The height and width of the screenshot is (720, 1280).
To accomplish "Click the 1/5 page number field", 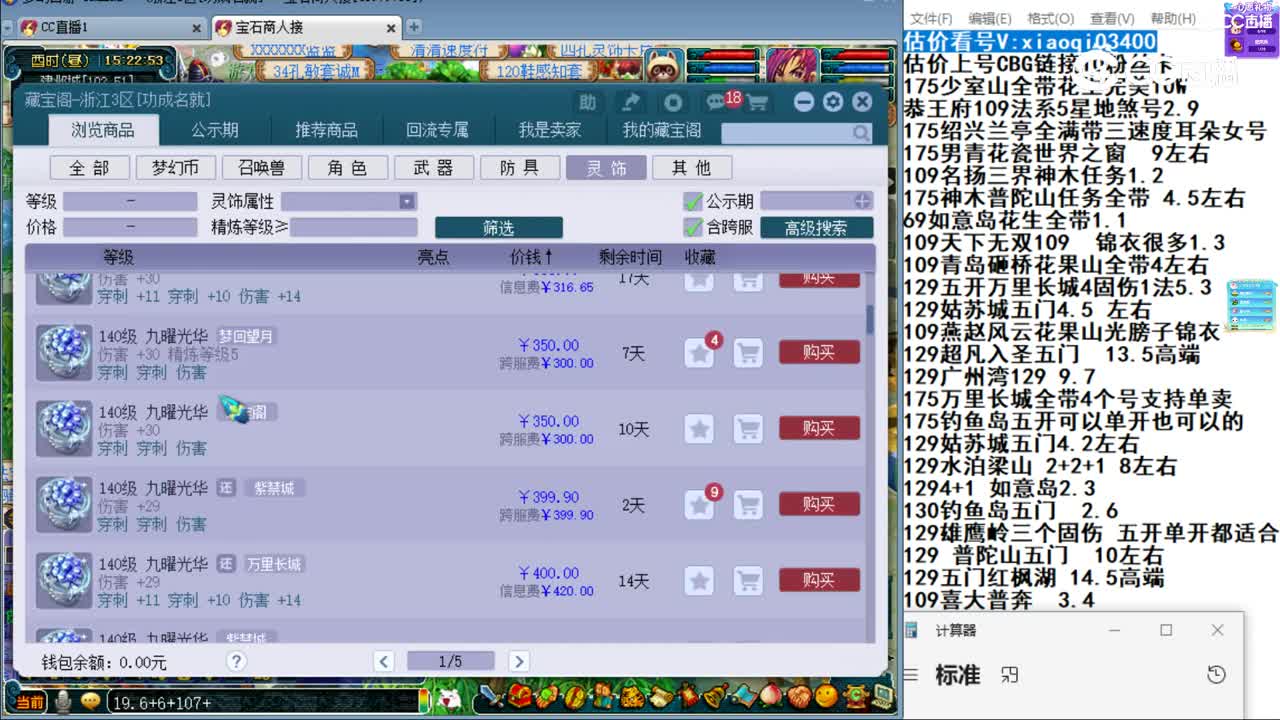I will click(x=450, y=661).
